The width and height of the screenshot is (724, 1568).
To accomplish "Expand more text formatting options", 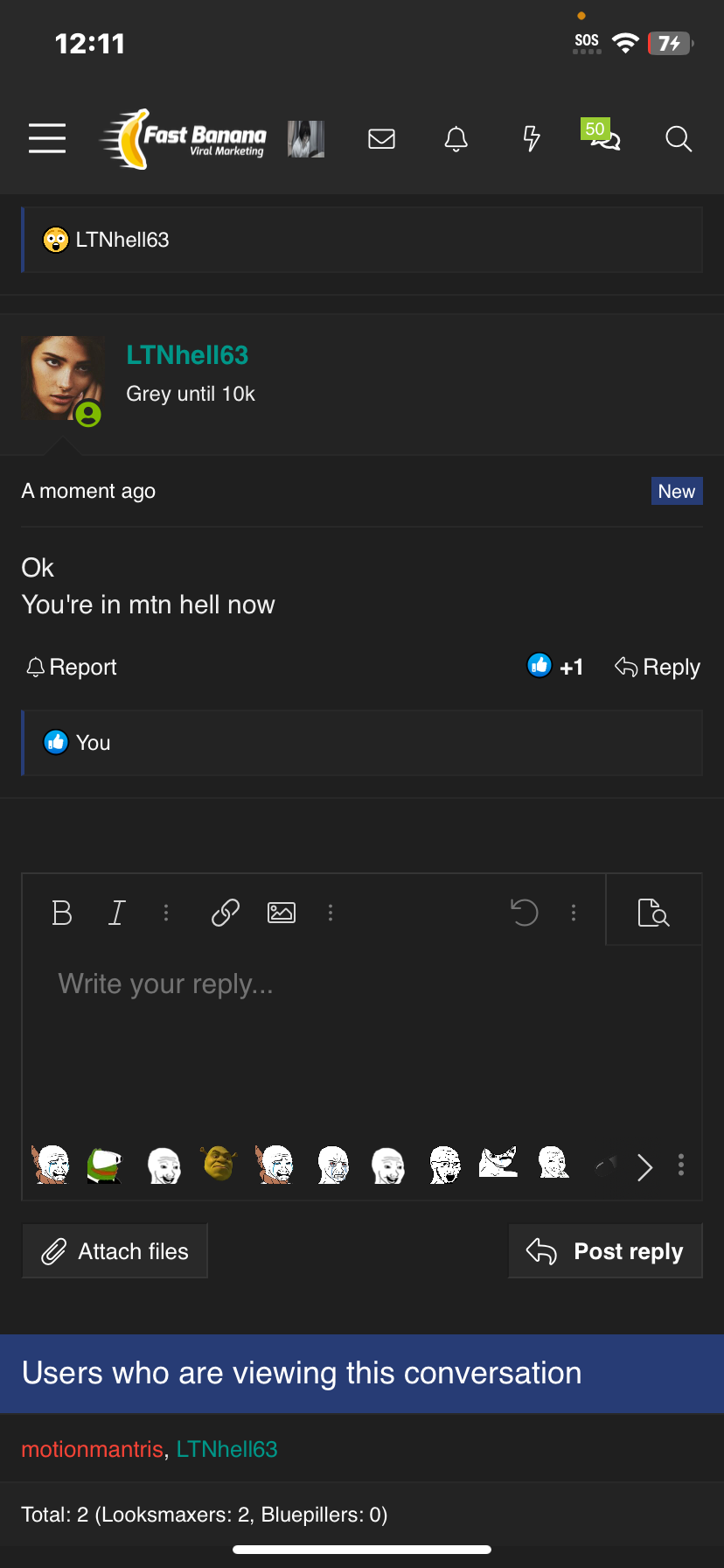I will pos(166,913).
